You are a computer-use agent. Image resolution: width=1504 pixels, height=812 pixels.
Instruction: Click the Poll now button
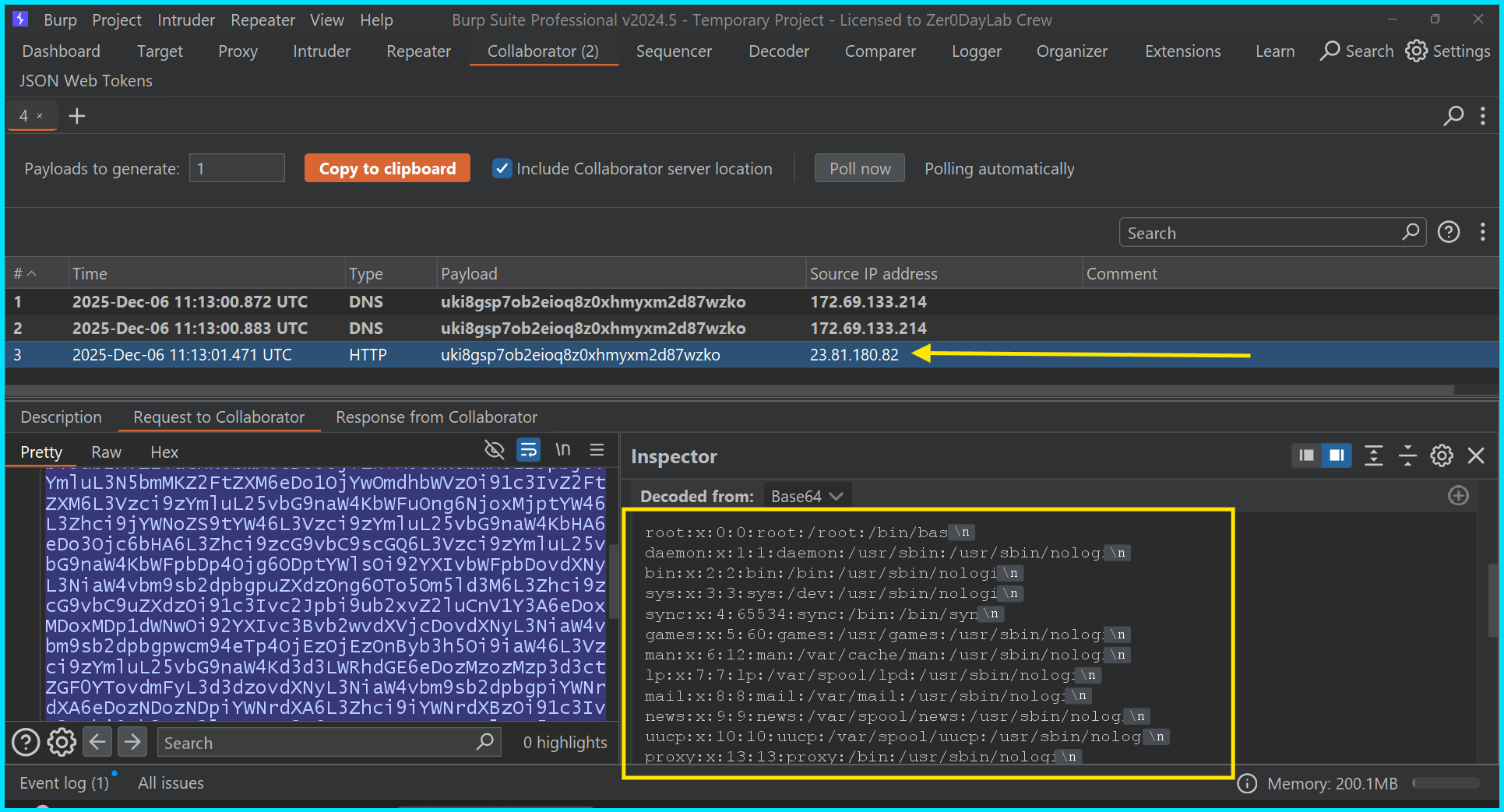(860, 168)
